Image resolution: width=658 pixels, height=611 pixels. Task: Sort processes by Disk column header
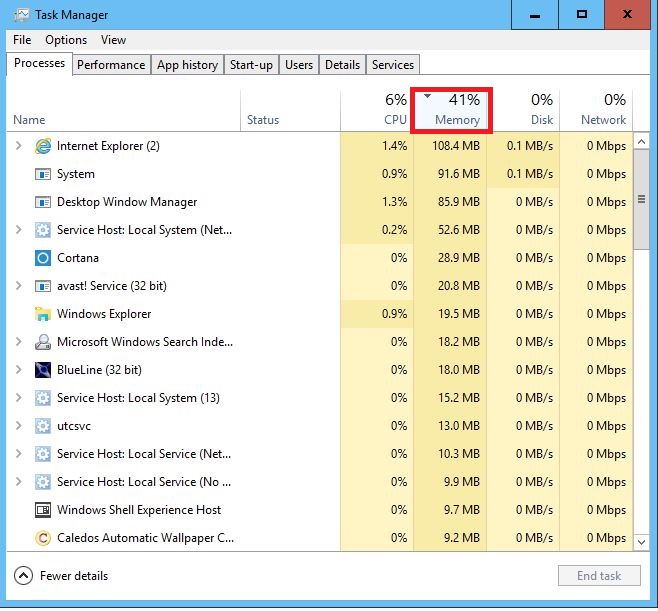(523, 110)
